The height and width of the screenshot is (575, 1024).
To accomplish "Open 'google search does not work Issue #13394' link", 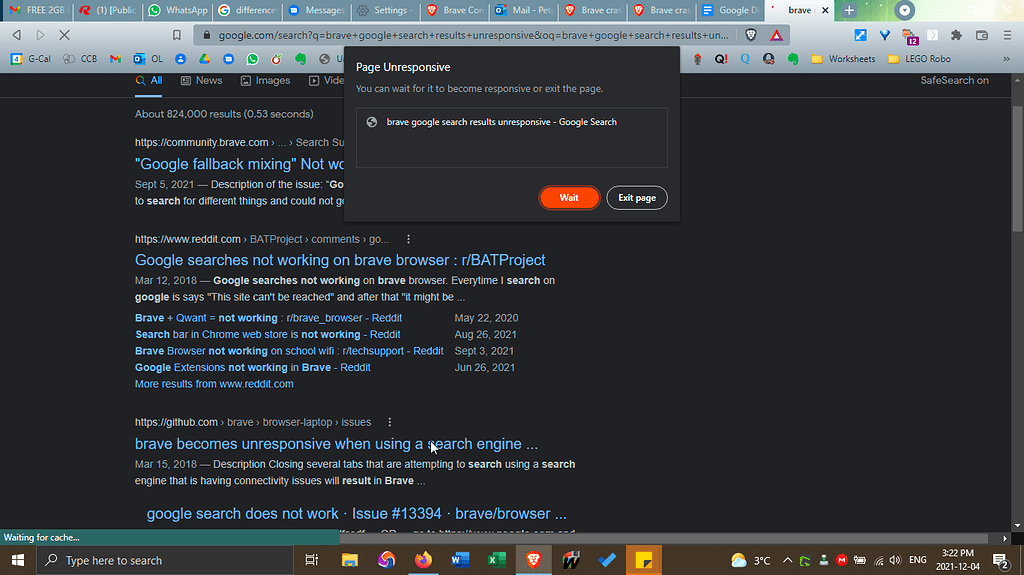I will click(357, 514).
